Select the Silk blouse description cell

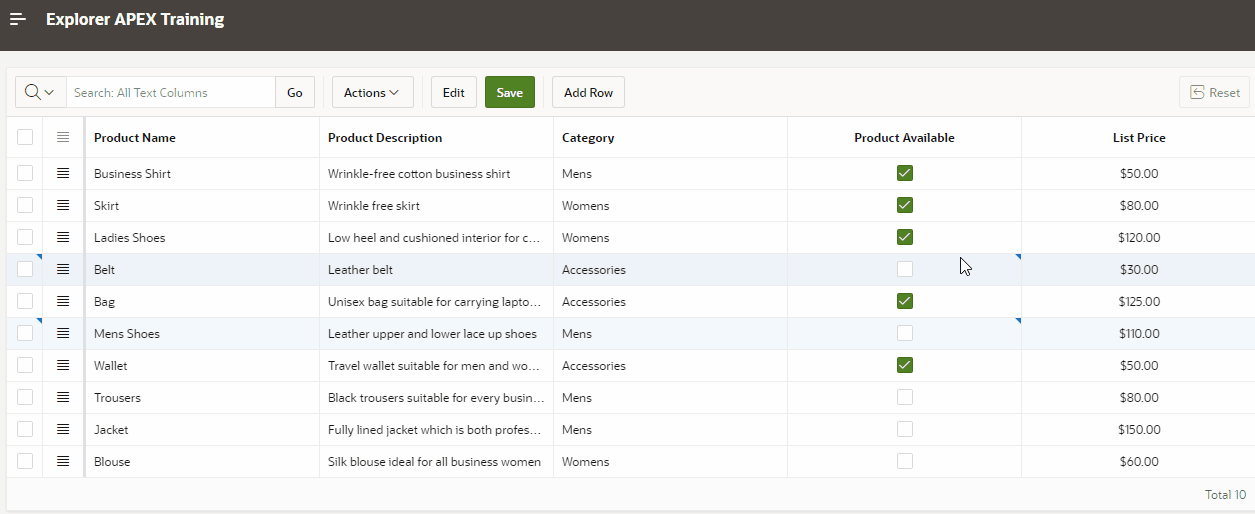point(437,461)
